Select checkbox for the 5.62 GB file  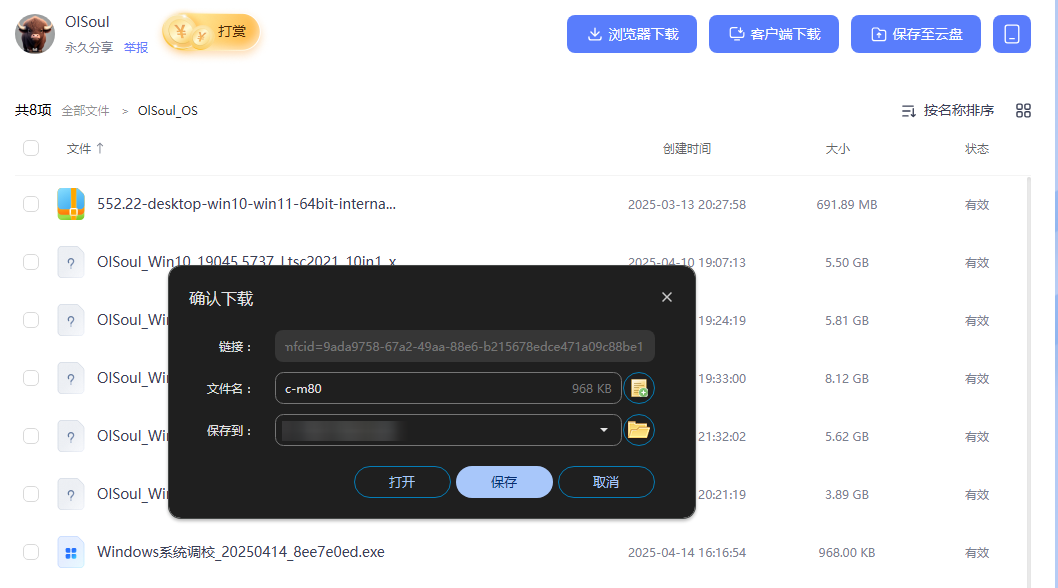[x=31, y=436]
